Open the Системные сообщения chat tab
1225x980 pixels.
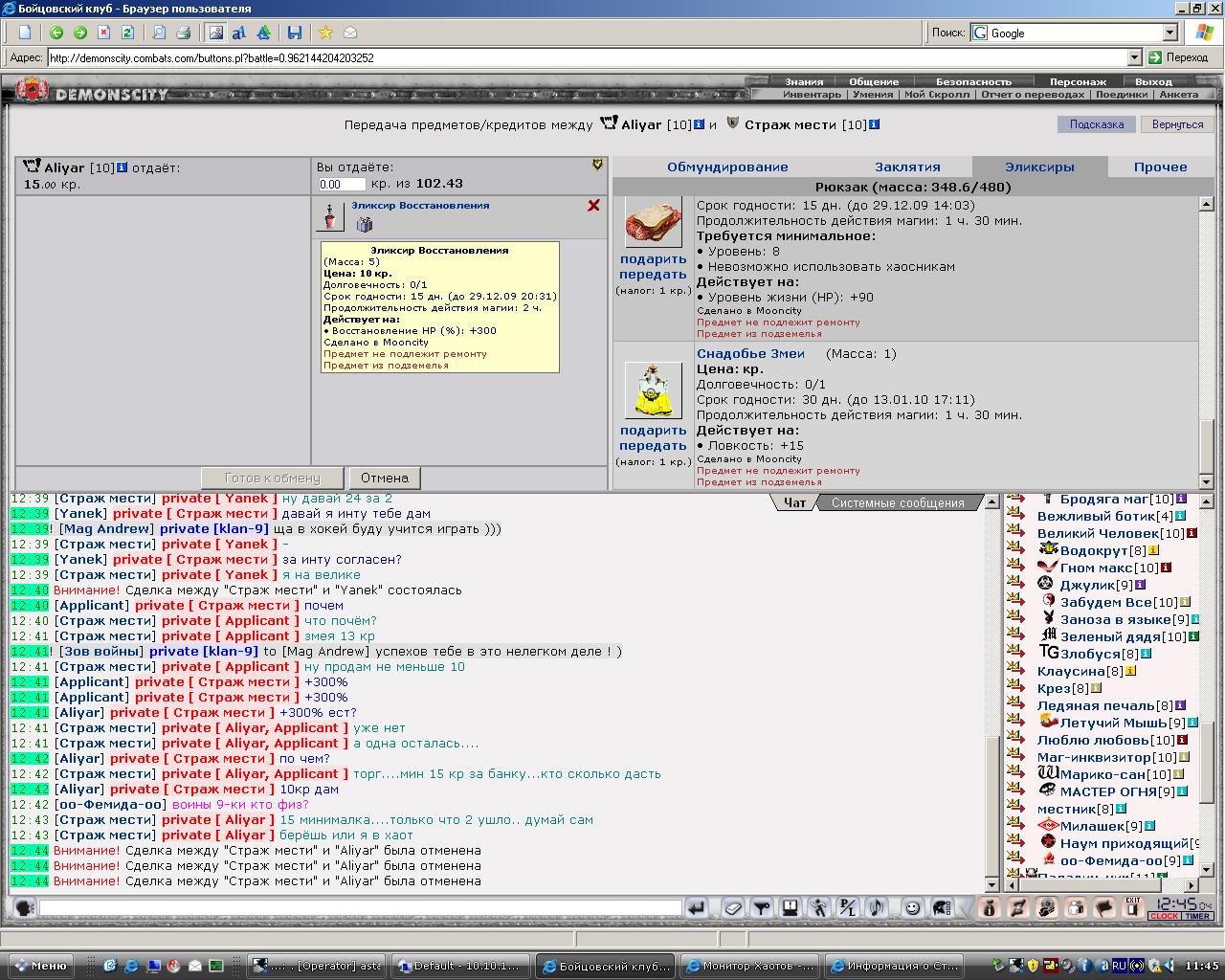898,502
